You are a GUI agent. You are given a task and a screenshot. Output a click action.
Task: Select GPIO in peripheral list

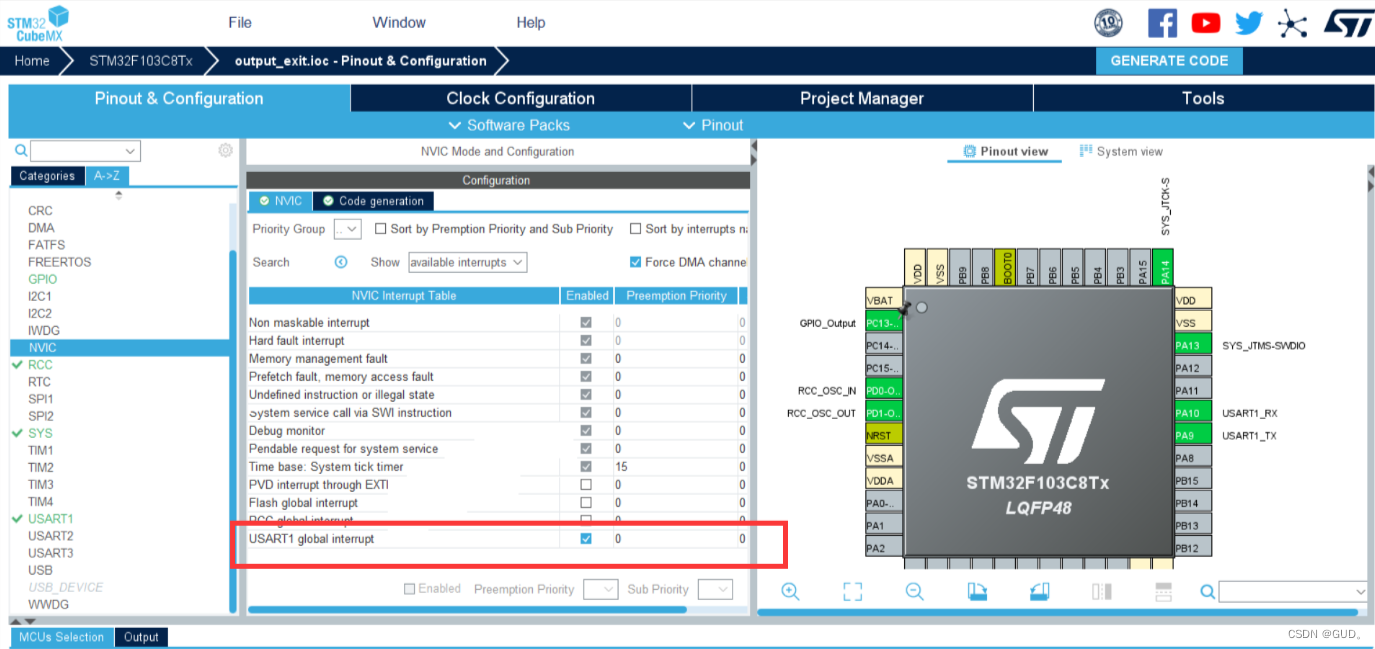coord(43,279)
